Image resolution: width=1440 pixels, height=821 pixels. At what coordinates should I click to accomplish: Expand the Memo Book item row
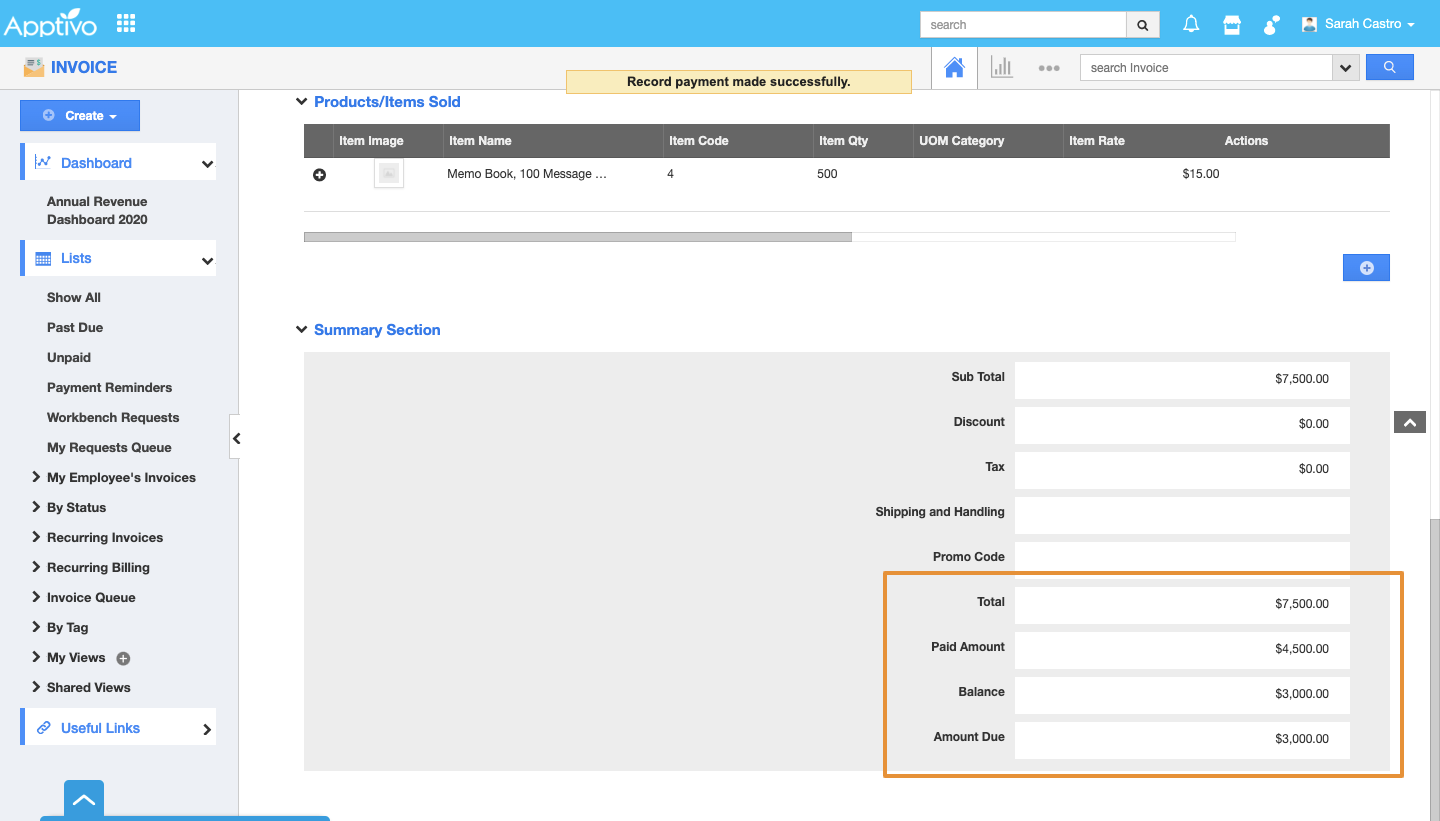tap(320, 175)
